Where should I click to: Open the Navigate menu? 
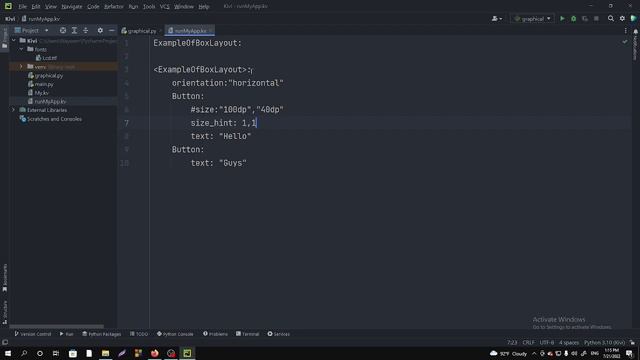tap(71, 7)
